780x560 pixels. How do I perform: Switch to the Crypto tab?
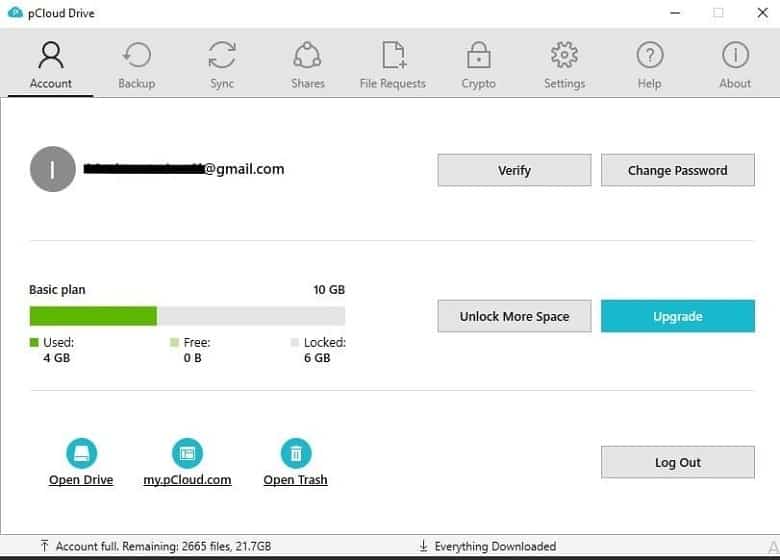(x=479, y=65)
